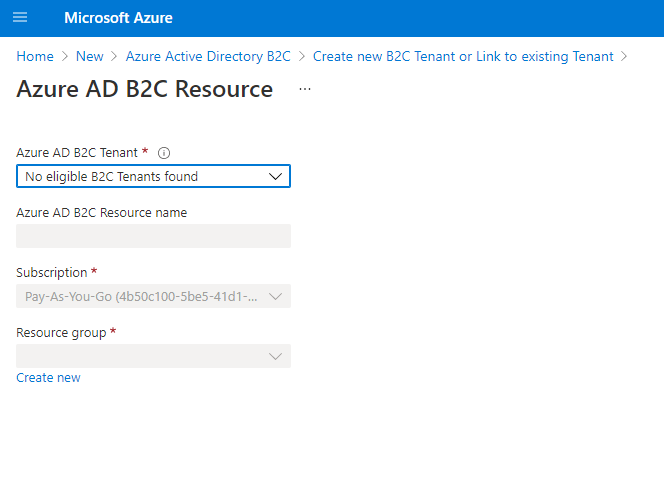Click the trailing chevron ending the breadcrumb trail
The image size is (664, 481).
point(625,57)
